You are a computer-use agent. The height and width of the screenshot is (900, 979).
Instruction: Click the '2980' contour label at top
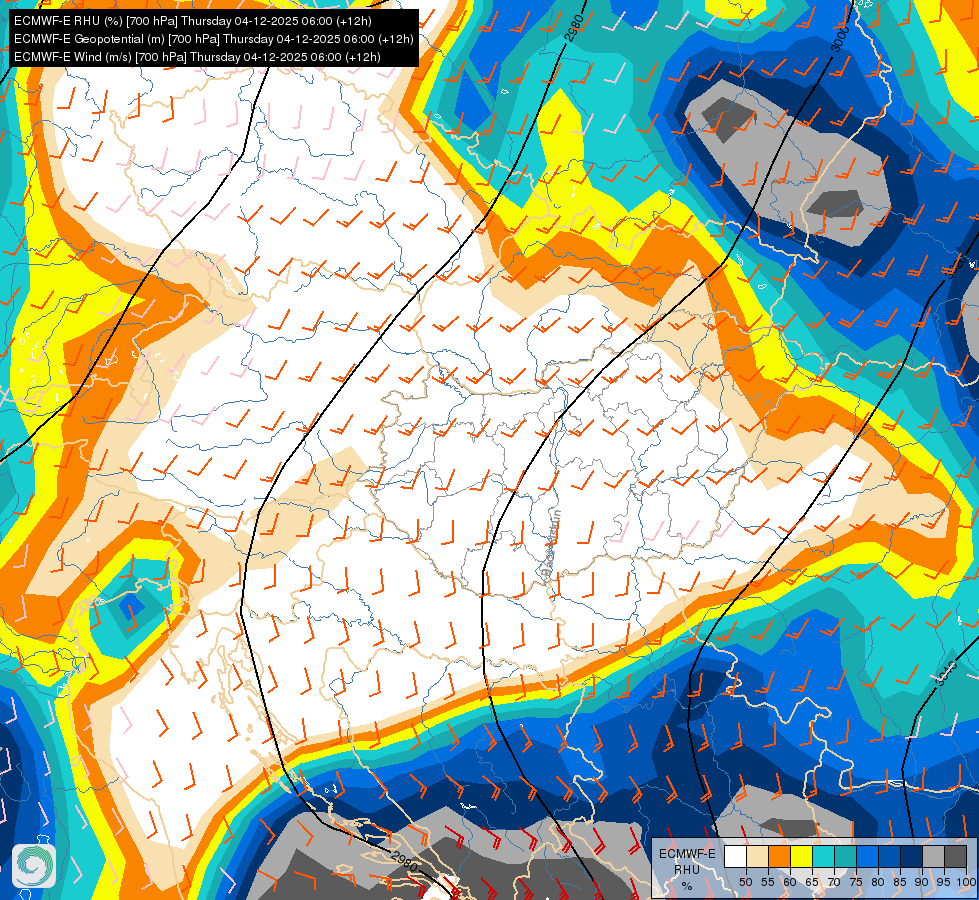pos(575,28)
